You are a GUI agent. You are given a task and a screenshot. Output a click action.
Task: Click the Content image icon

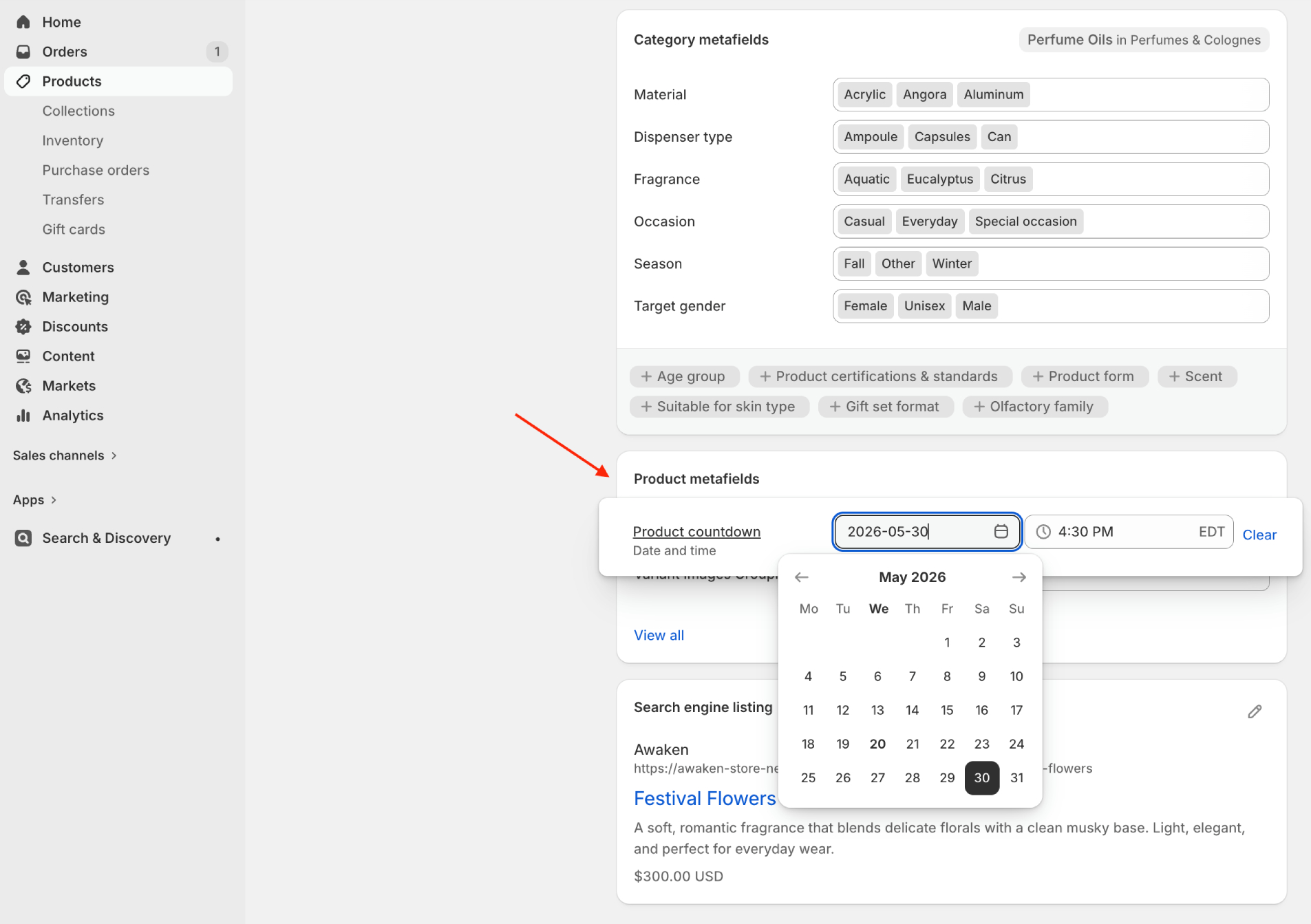coord(23,356)
